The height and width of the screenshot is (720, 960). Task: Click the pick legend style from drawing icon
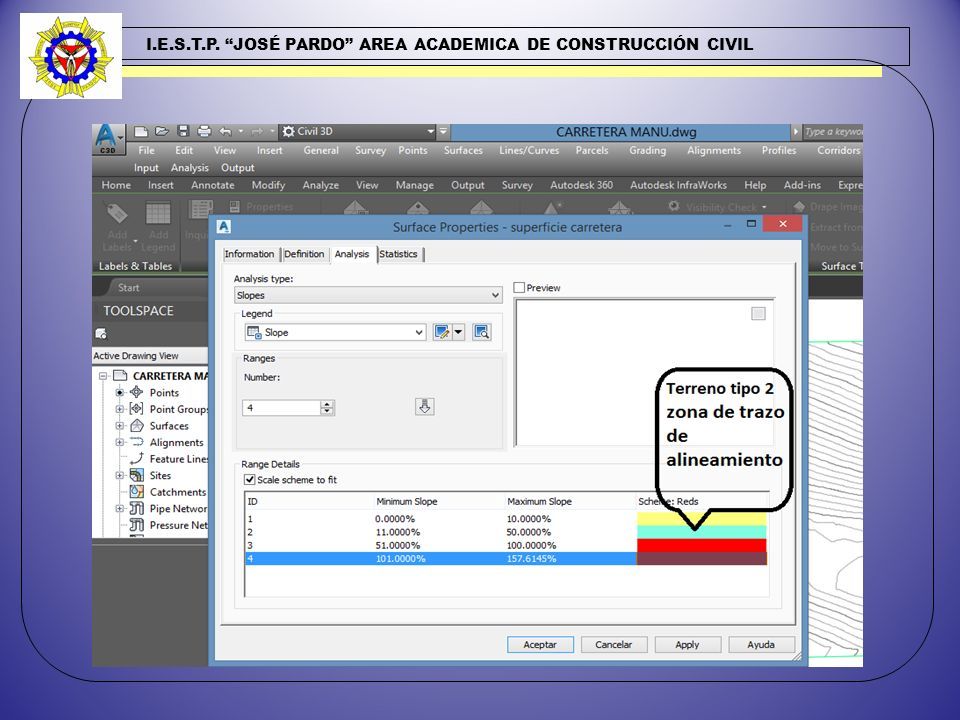coord(482,332)
